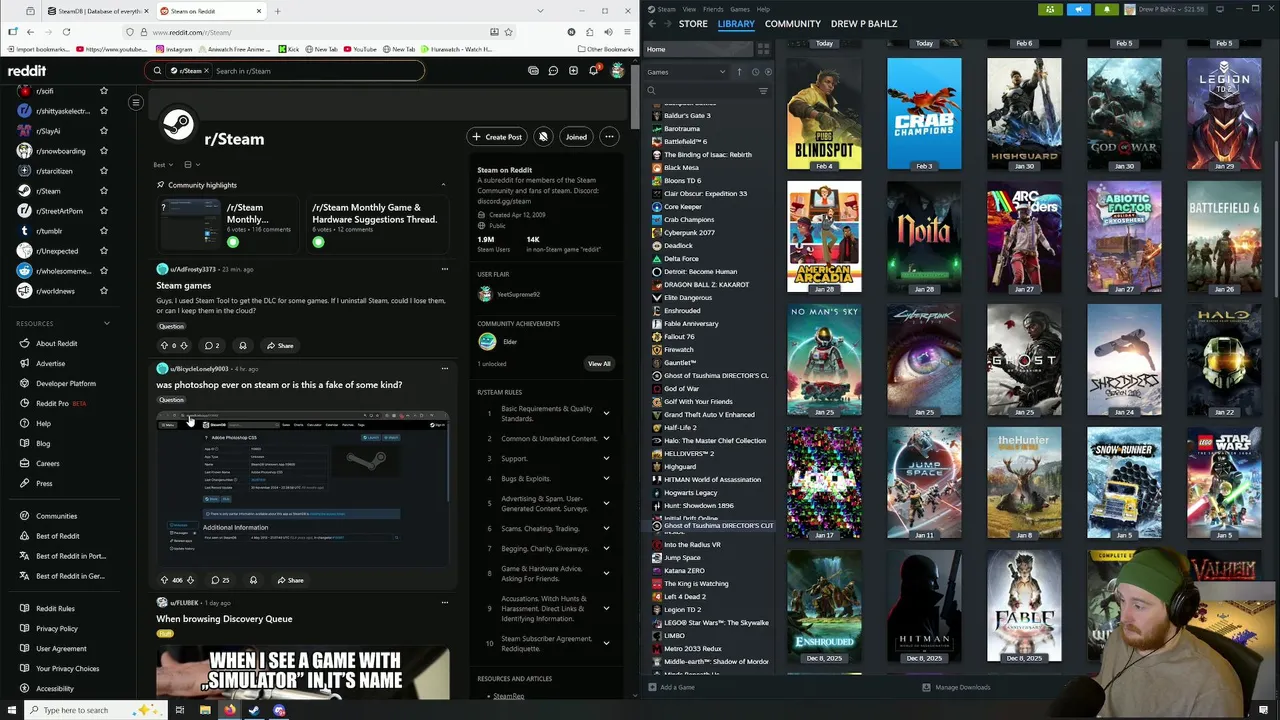Select Baldur's Gate 3 in Steam game list
The image size is (1280, 720).
click(x=687, y=115)
